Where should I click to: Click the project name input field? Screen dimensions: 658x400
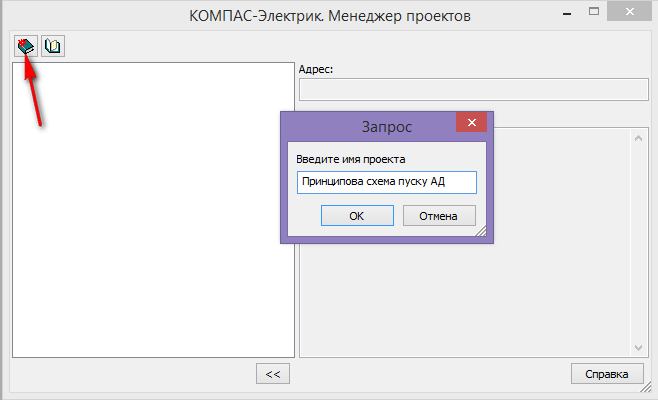point(386,182)
